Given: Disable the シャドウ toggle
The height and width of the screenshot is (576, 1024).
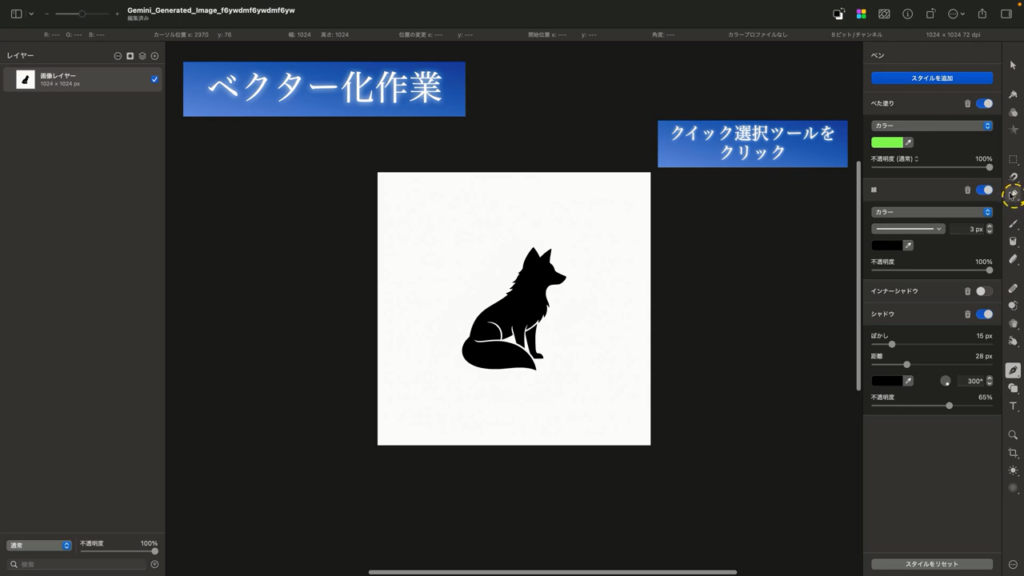Looking at the screenshot, I should point(984,314).
